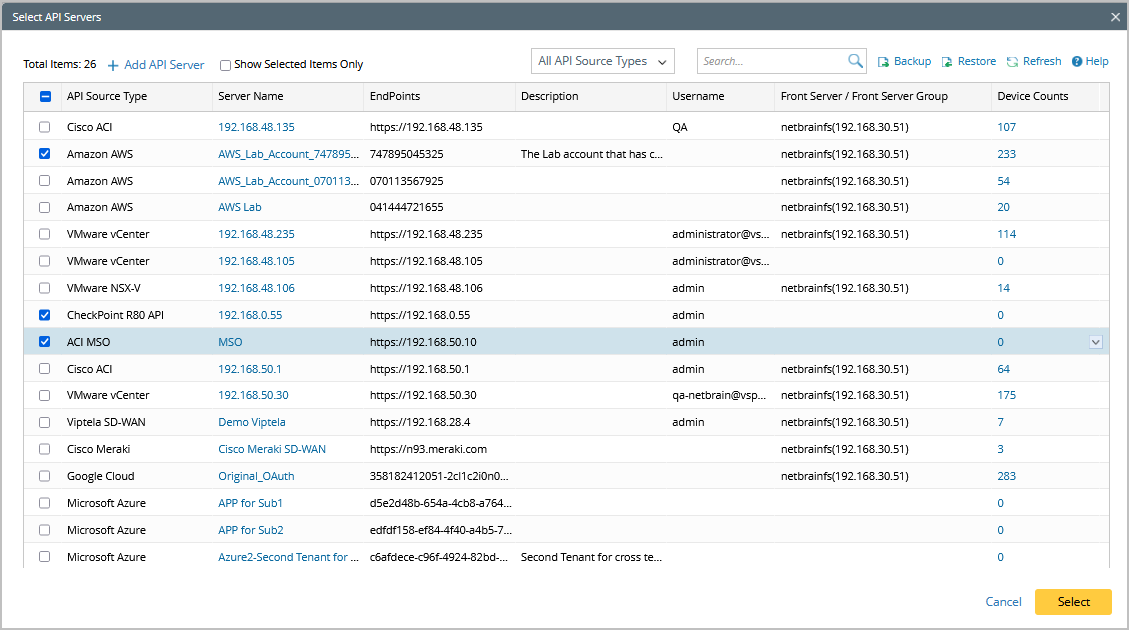Click the plus icon to add API server

113,65
